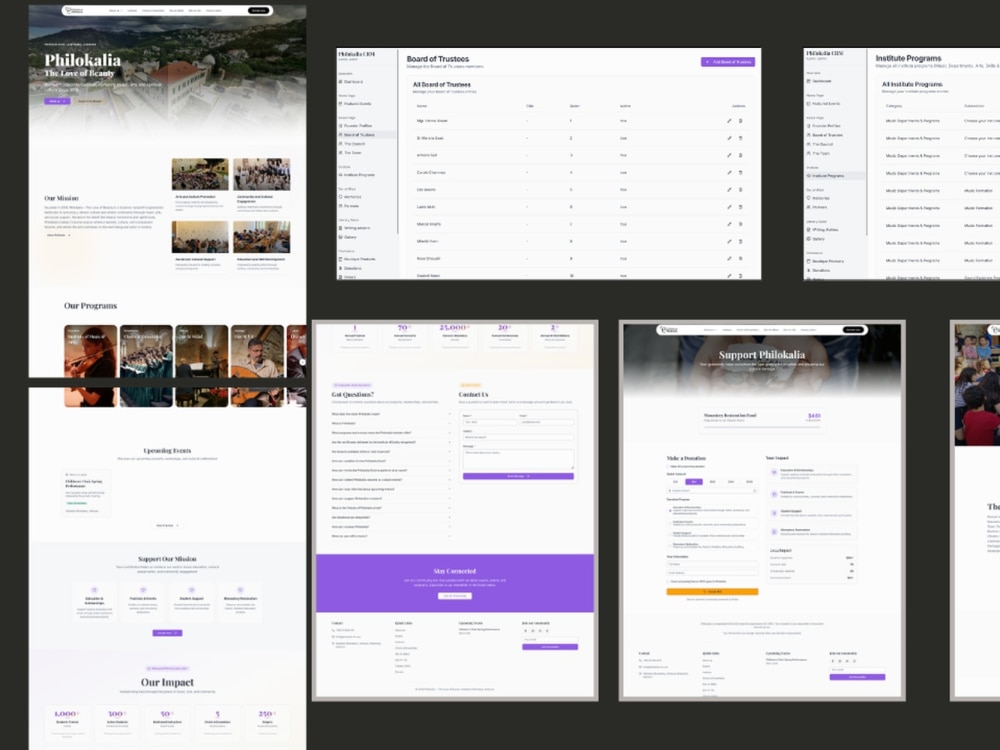The image size is (1000, 750).
Task: Expand 'How can I contact Philokalia?' FAQ item
Action: [390, 527]
